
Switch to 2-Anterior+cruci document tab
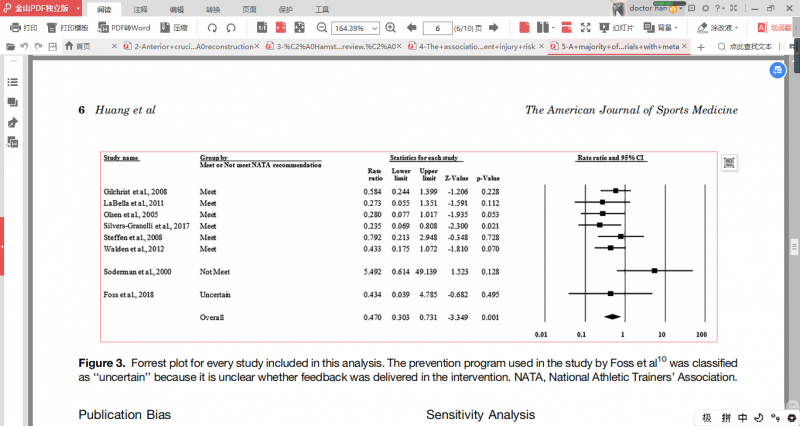[188, 47]
